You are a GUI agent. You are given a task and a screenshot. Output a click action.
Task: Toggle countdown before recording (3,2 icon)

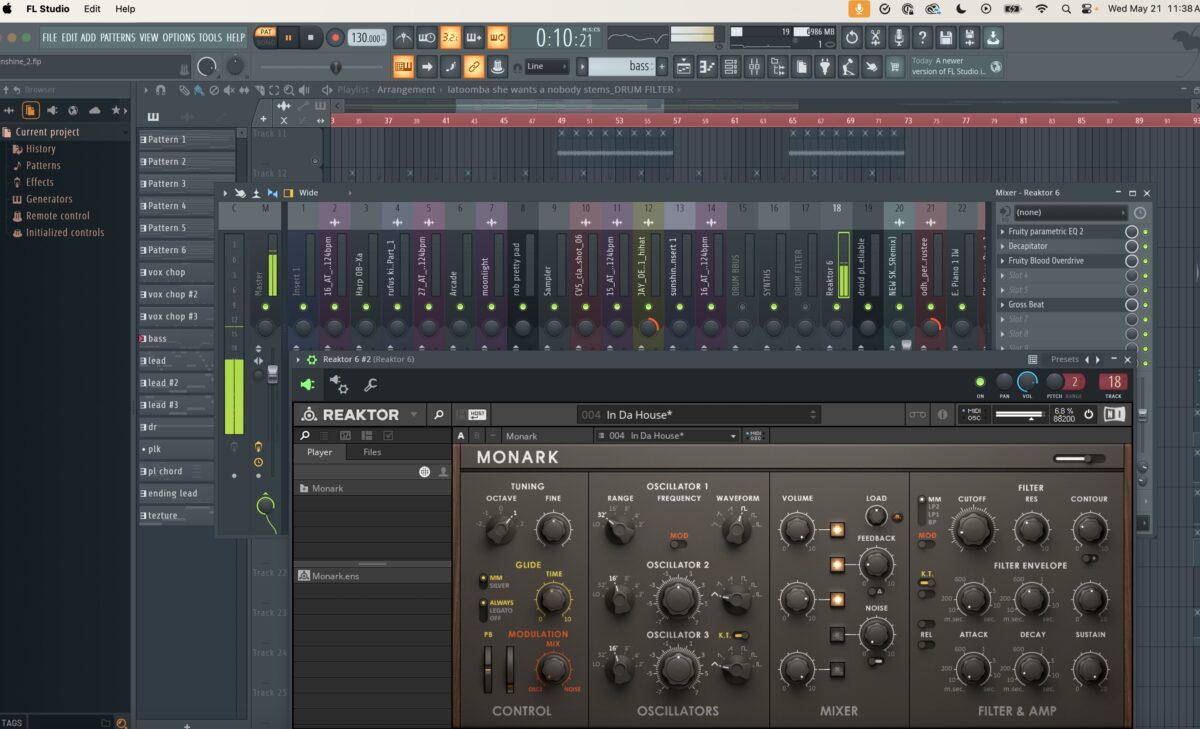pyautogui.click(x=451, y=38)
